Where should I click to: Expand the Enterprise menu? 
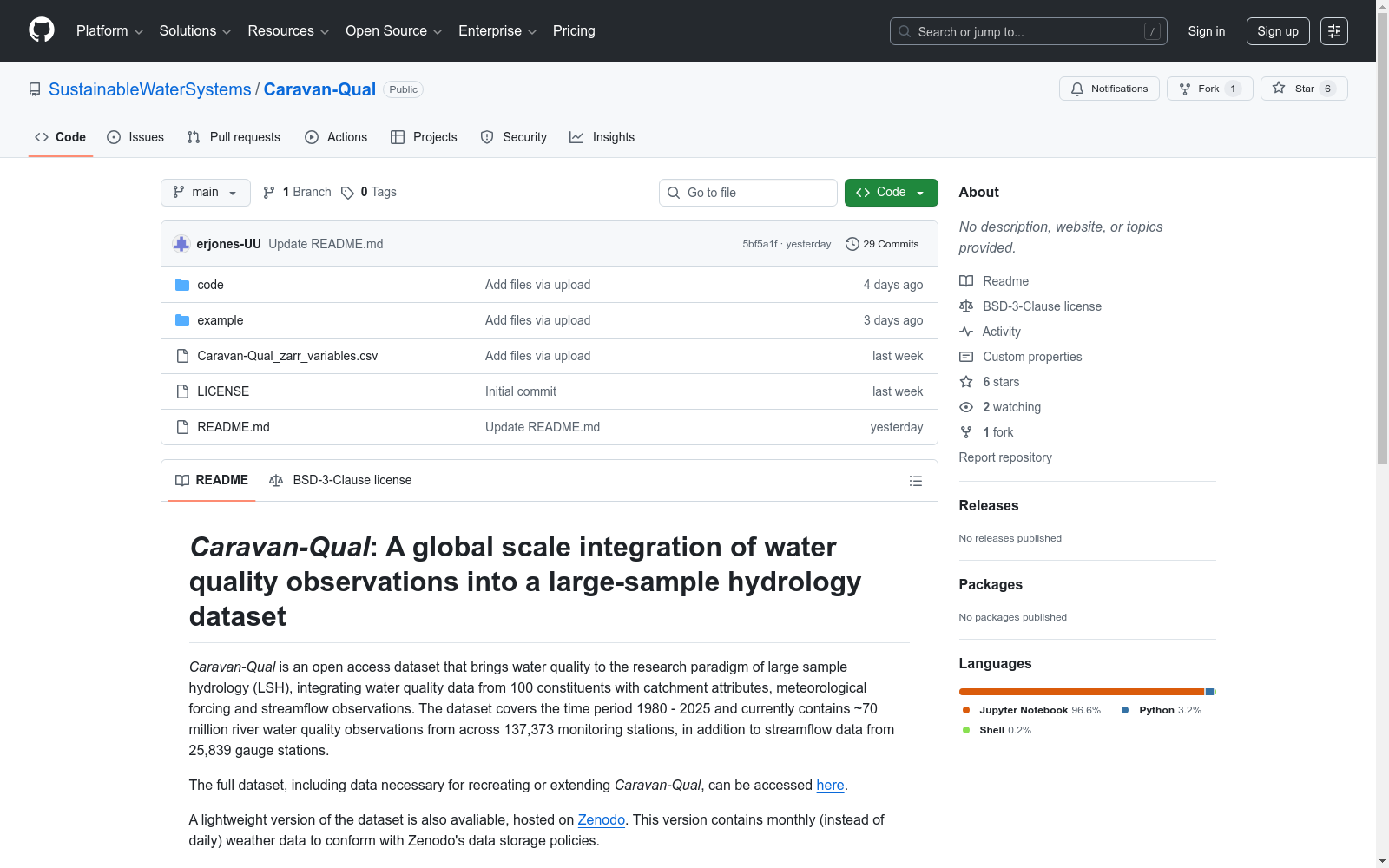click(x=497, y=30)
